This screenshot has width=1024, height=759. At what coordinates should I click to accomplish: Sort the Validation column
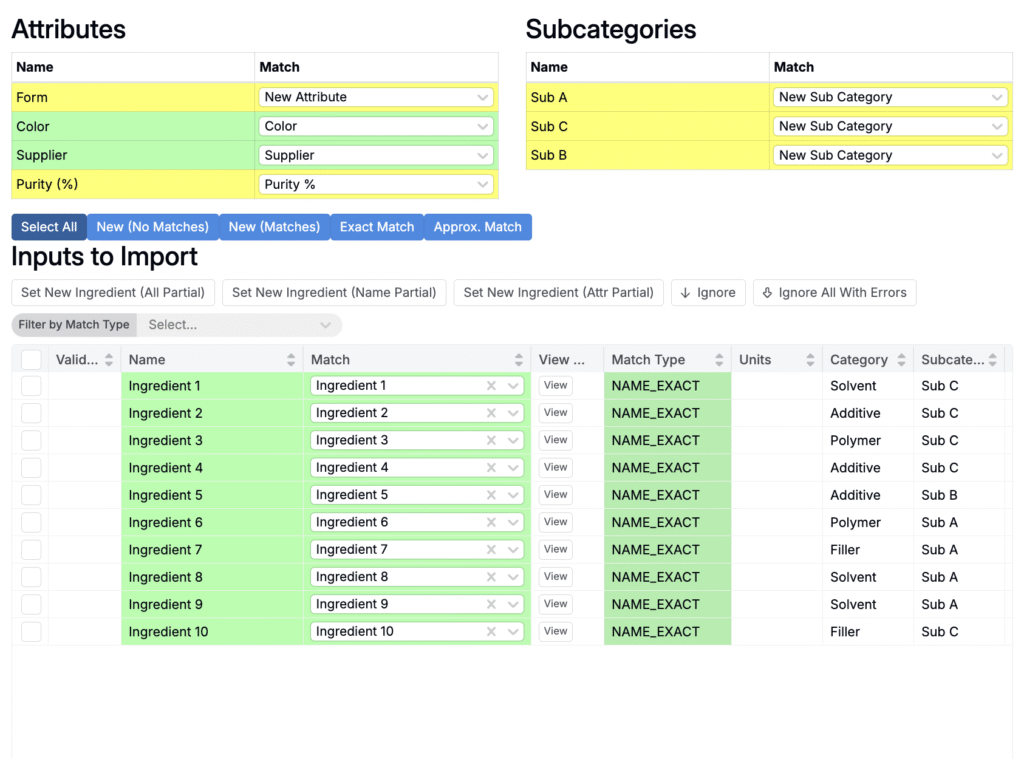click(x=105, y=359)
